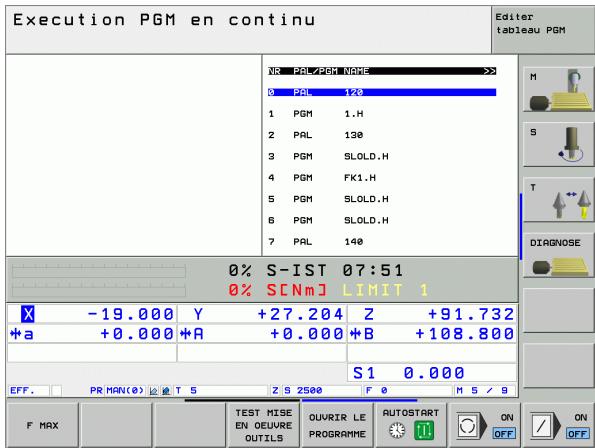
Task: Open the S spindle softkey
Action: point(558,144)
